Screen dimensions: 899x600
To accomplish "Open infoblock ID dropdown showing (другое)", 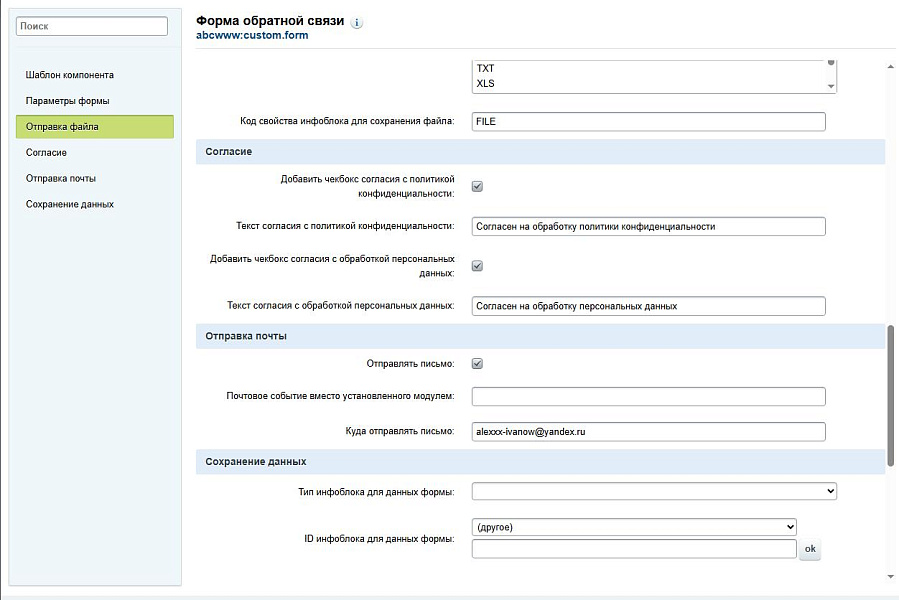I will click(x=633, y=527).
